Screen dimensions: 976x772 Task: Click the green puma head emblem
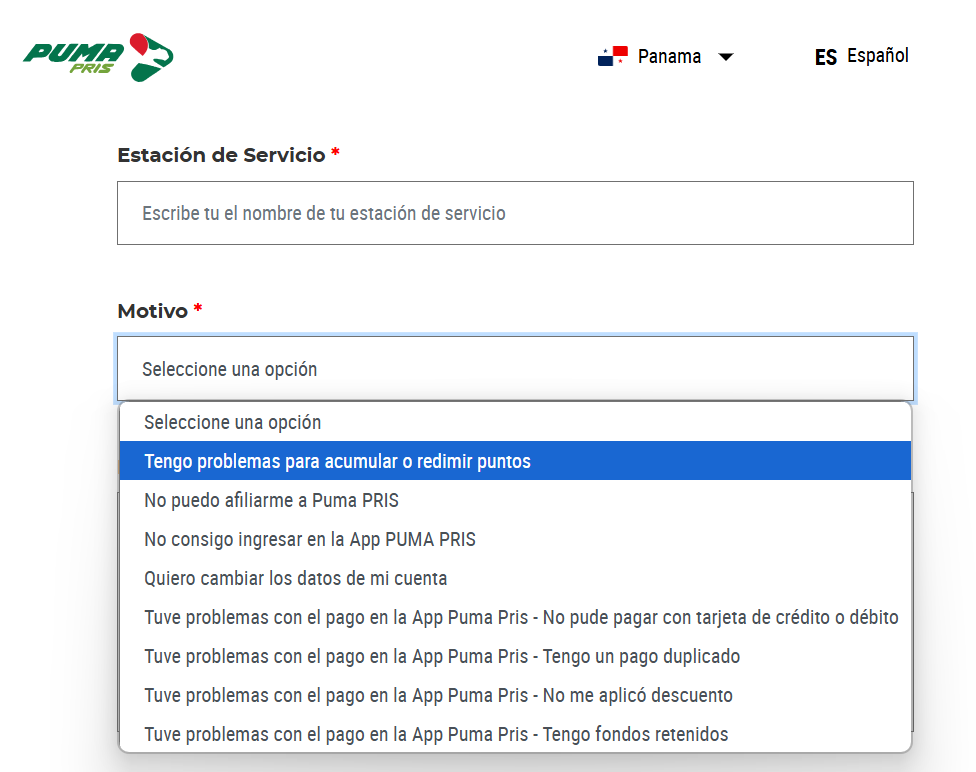coord(151,54)
